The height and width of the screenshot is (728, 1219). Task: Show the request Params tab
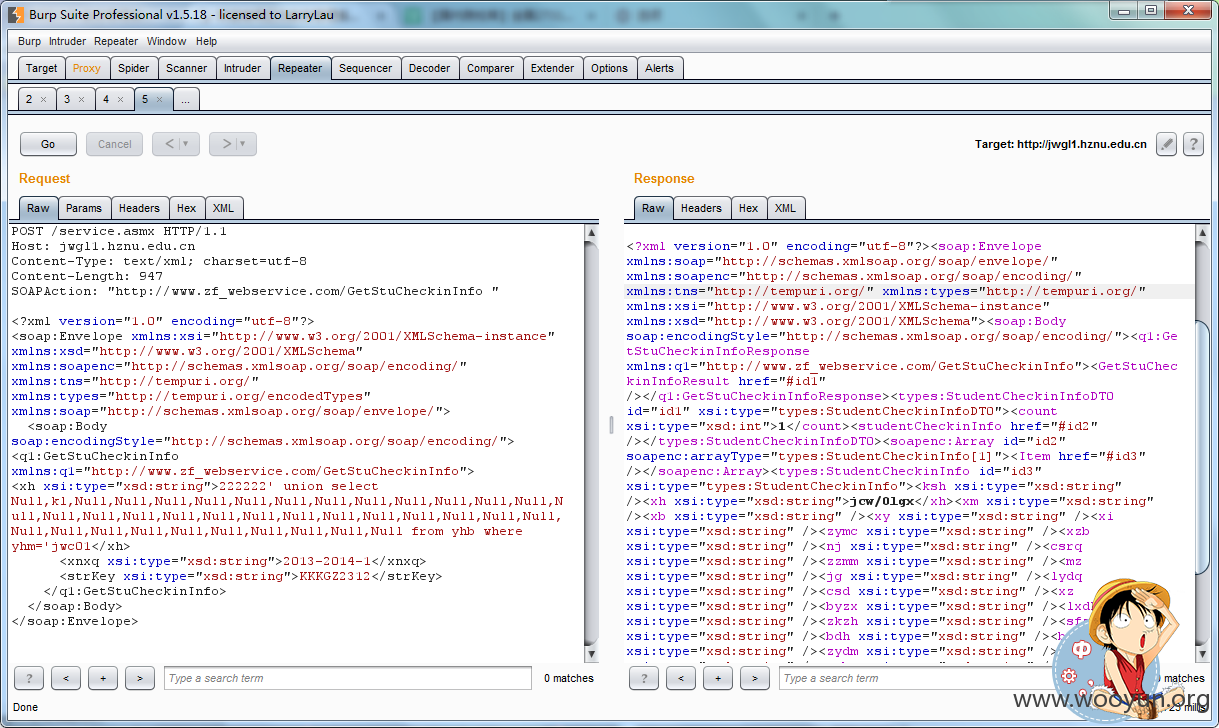84,208
